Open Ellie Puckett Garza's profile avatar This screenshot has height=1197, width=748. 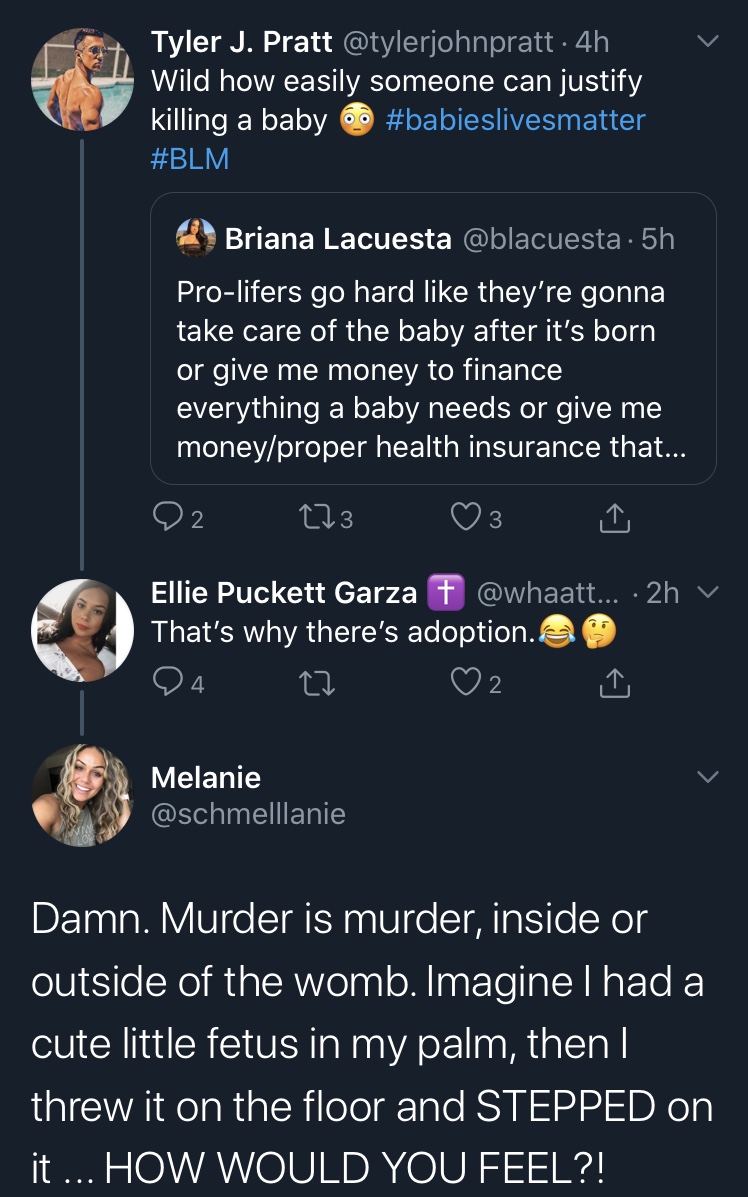[x=82, y=630]
